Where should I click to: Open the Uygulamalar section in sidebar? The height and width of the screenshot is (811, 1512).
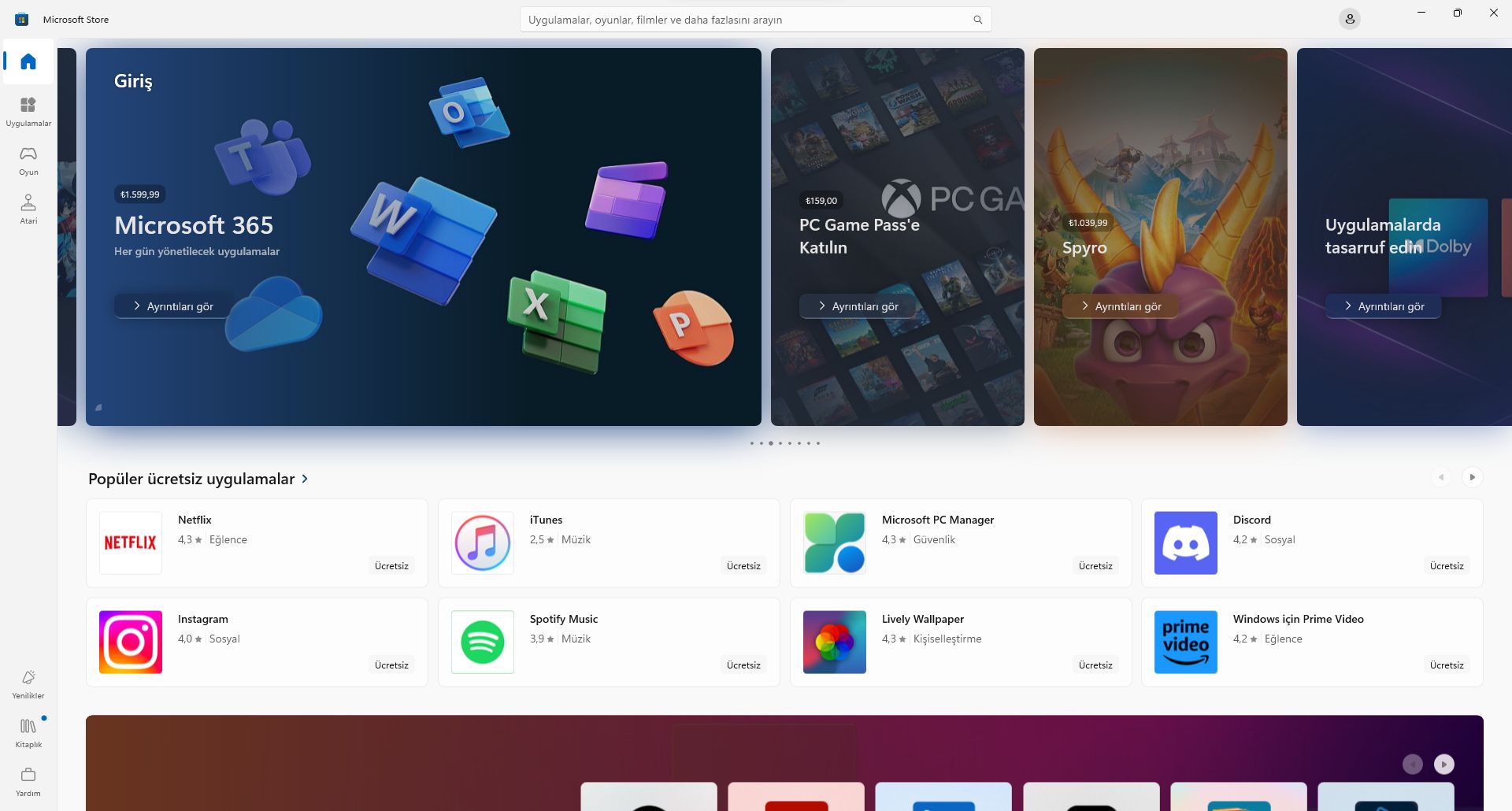tap(28, 111)
